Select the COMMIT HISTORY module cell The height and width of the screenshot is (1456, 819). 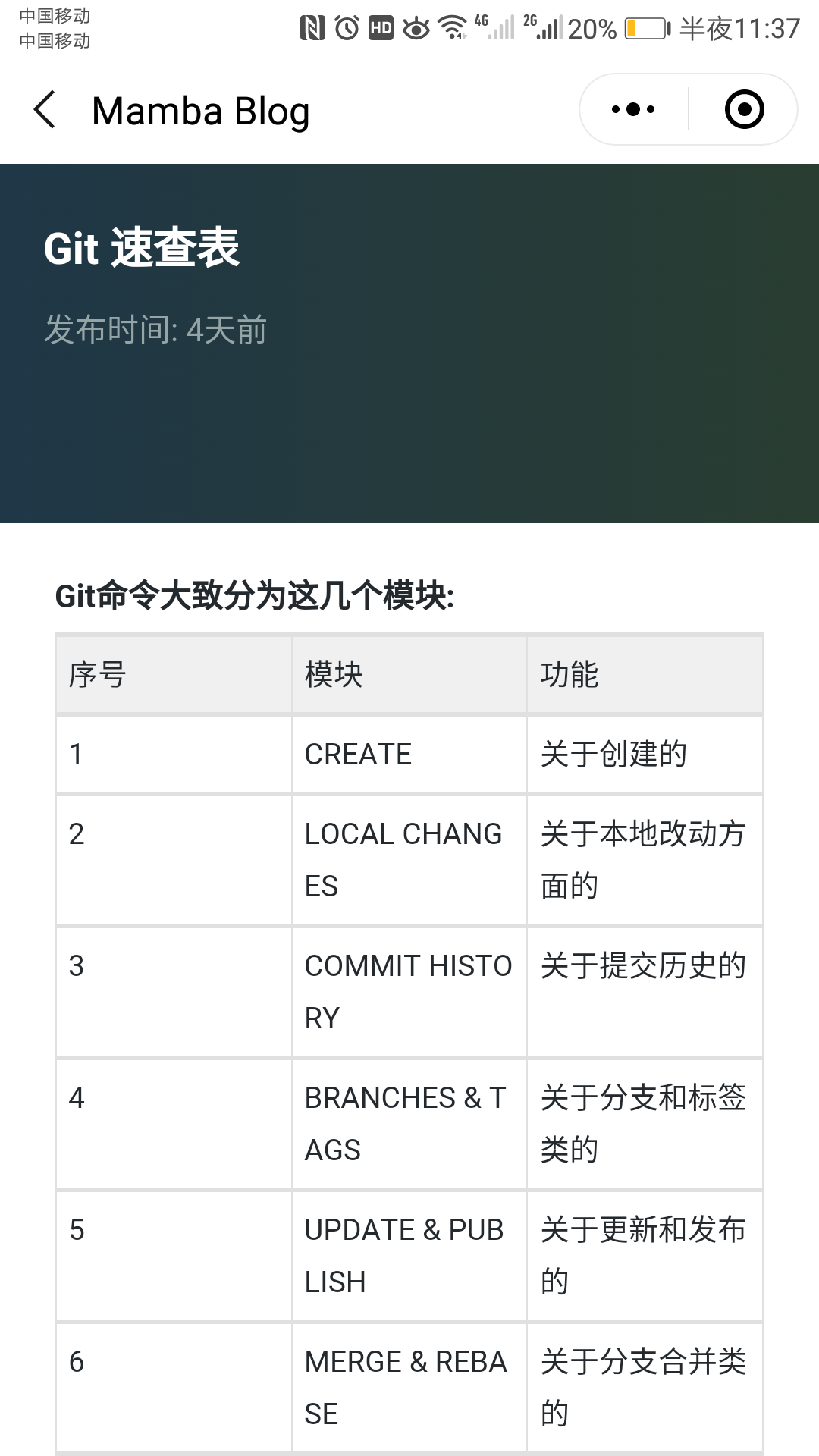point(409,992)
